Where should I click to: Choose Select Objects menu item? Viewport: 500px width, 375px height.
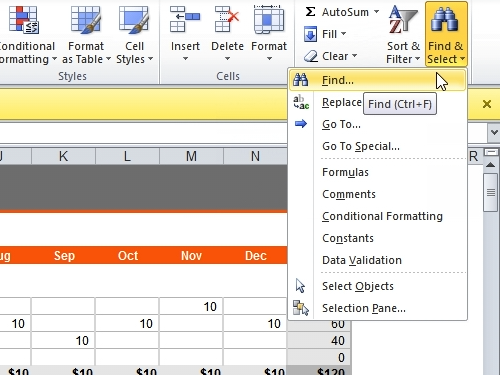tap(378, 286)
